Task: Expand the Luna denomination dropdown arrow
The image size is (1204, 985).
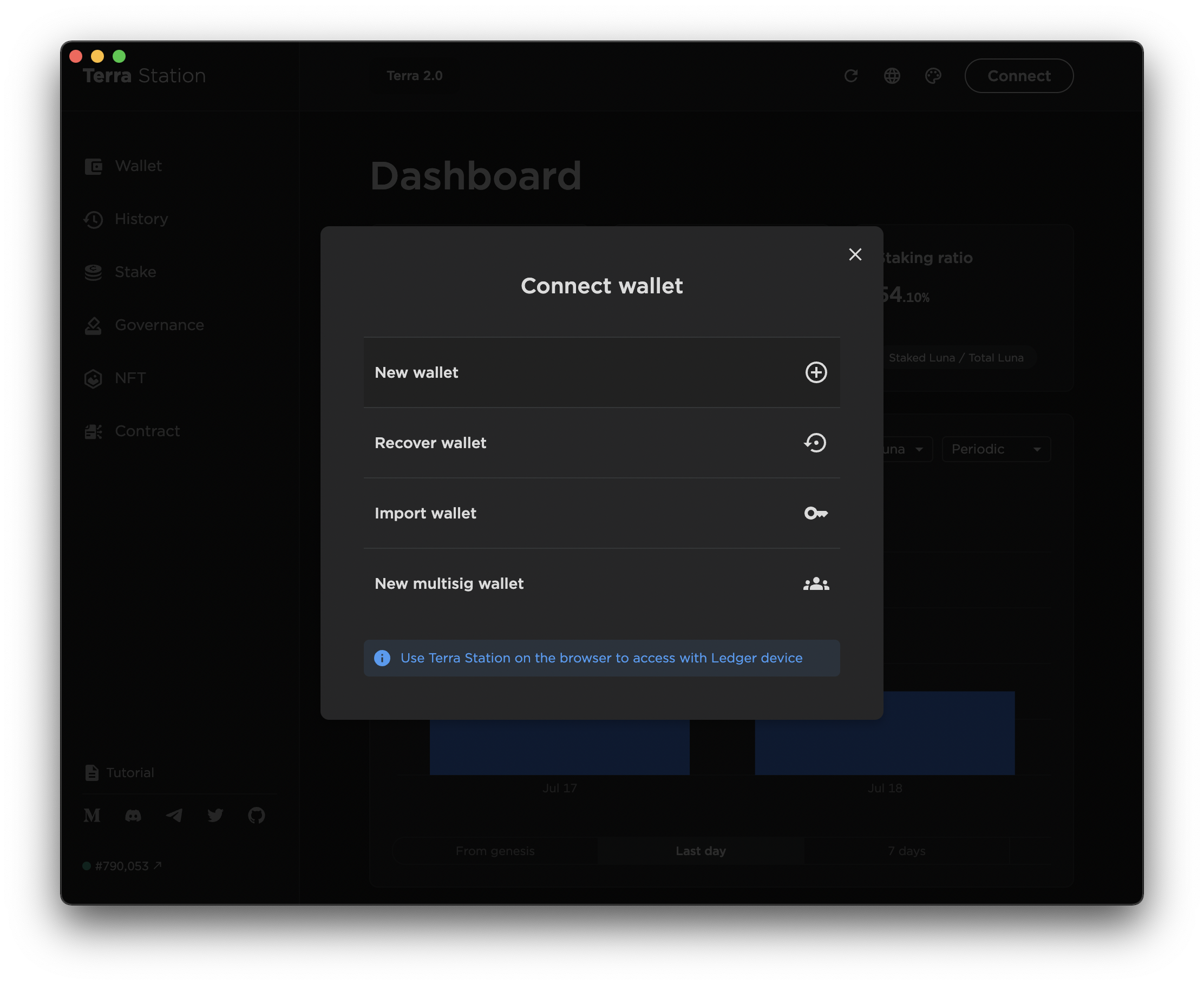Action: click(919, 449)
